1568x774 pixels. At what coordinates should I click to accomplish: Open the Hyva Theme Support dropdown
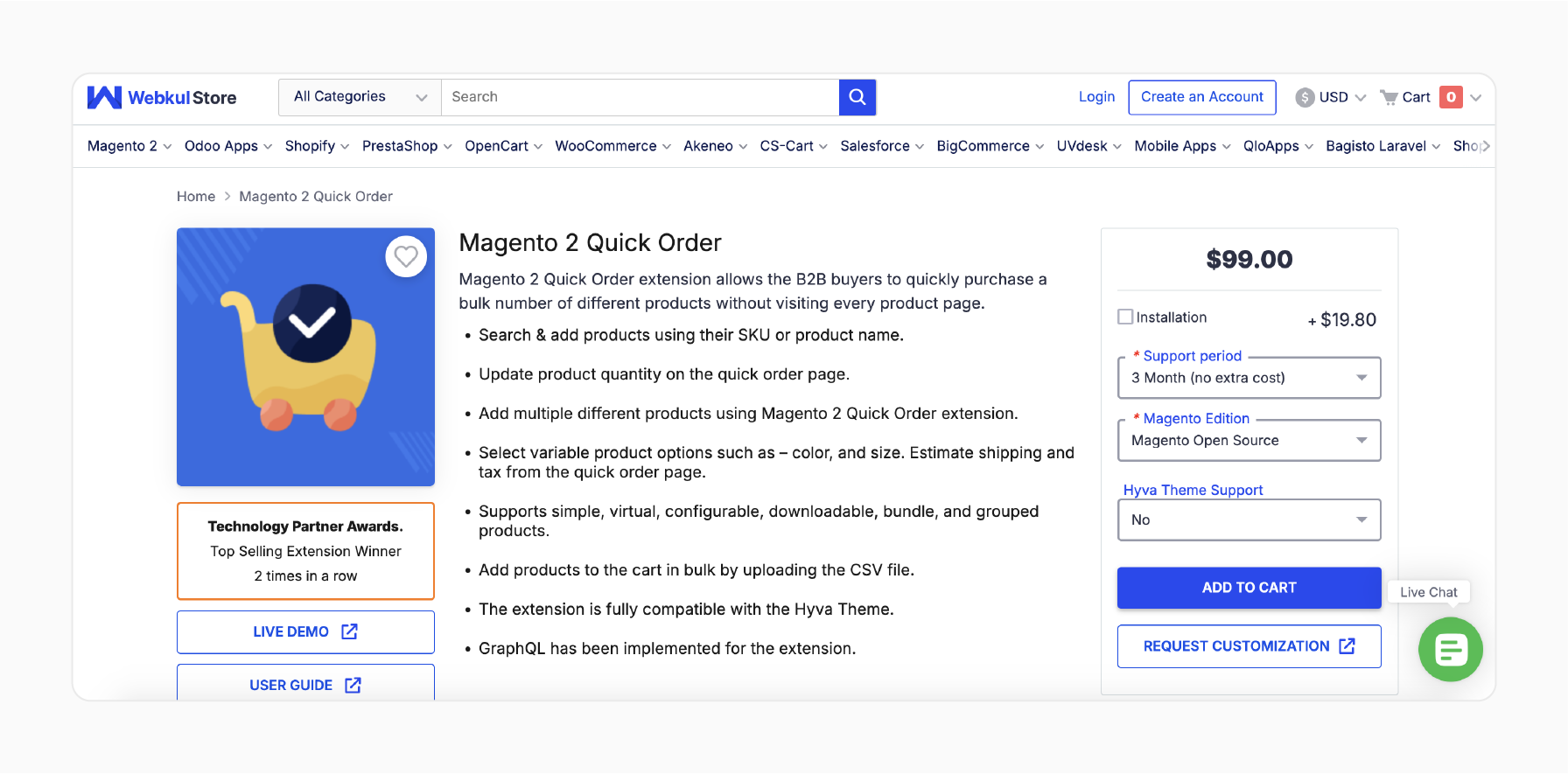coord(1249,519)
